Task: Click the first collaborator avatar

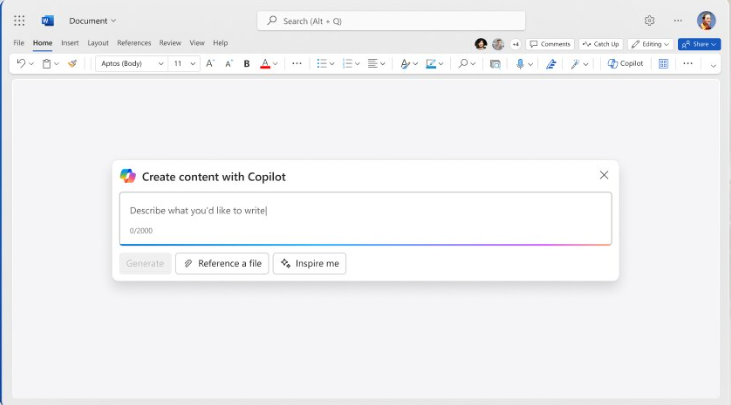Action: click(x=481, y=44)
